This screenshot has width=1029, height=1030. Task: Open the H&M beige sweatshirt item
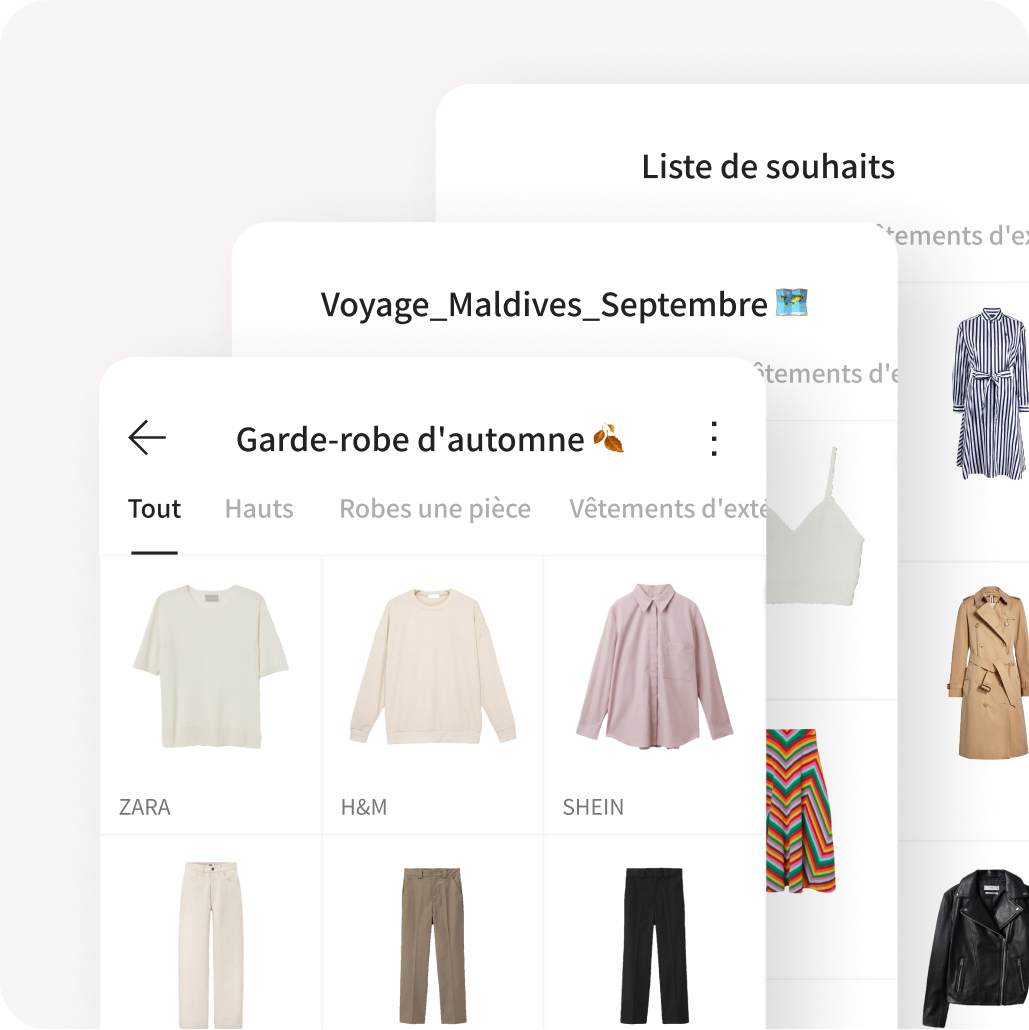(x=433, y=695)
